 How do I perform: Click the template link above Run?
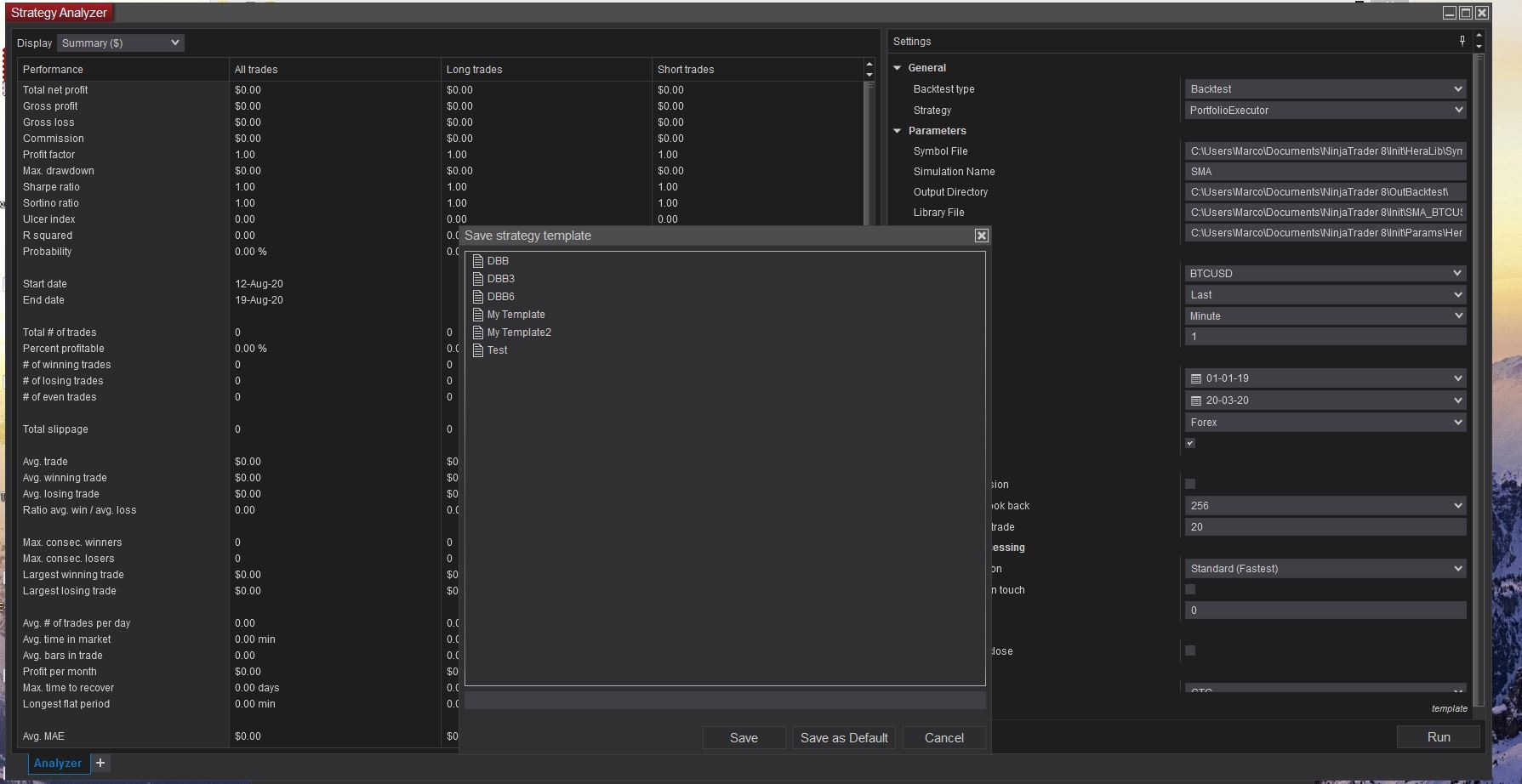pos(1449,708)
